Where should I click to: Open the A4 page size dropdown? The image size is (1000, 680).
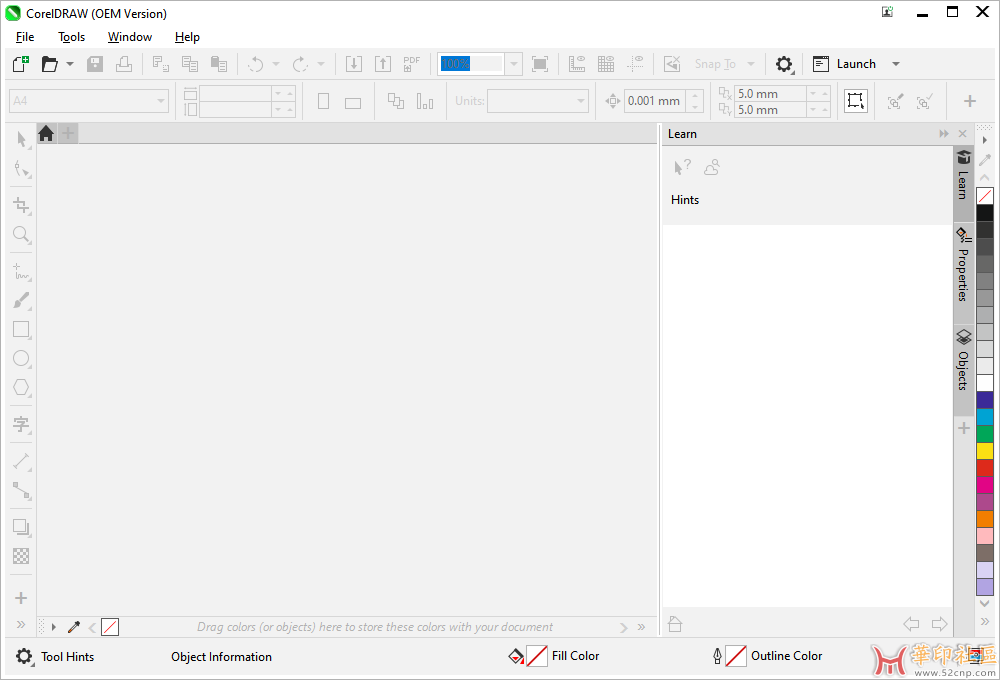click(89, 101)
